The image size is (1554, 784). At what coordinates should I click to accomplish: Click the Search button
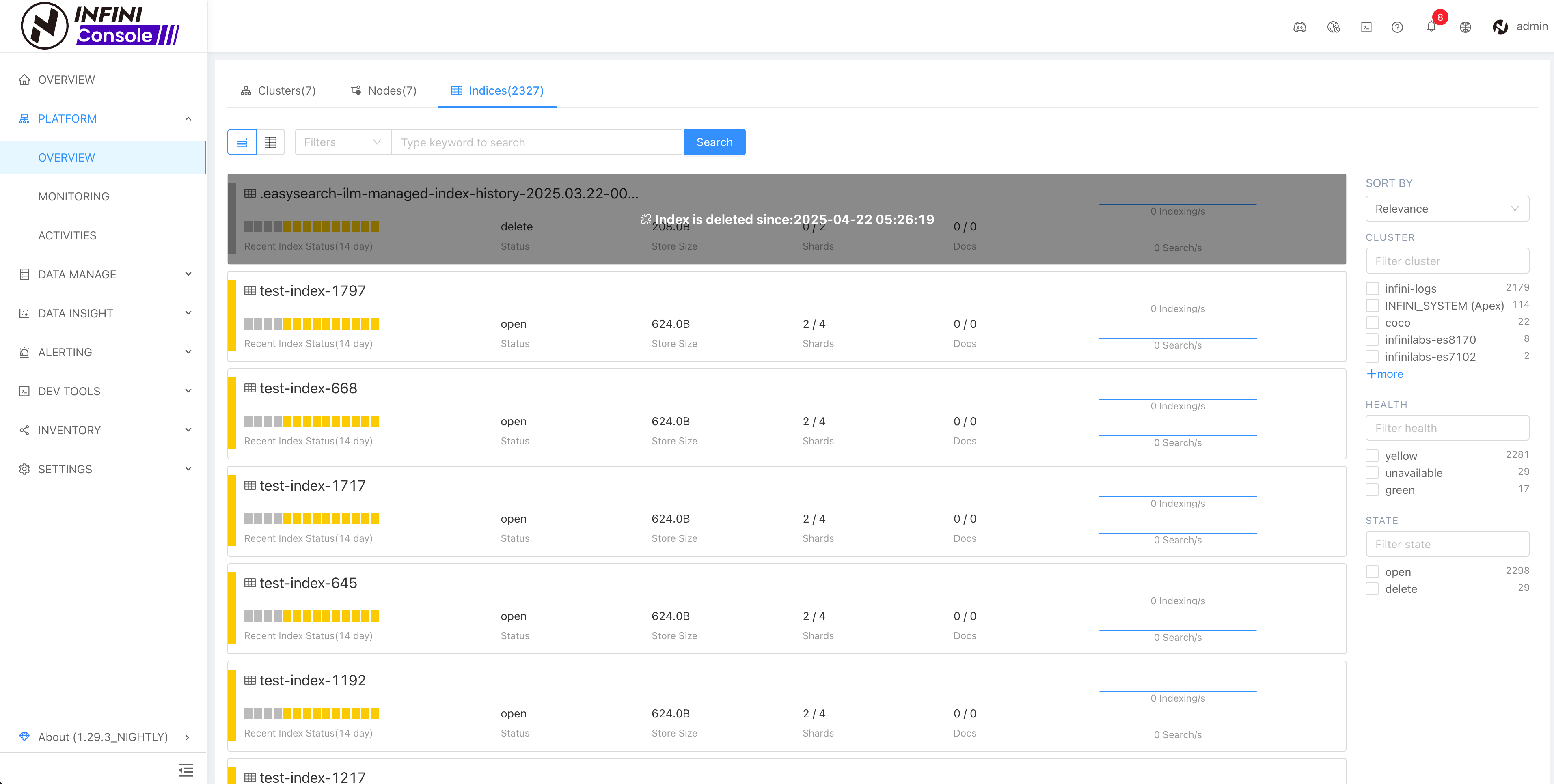pos(714,142)
